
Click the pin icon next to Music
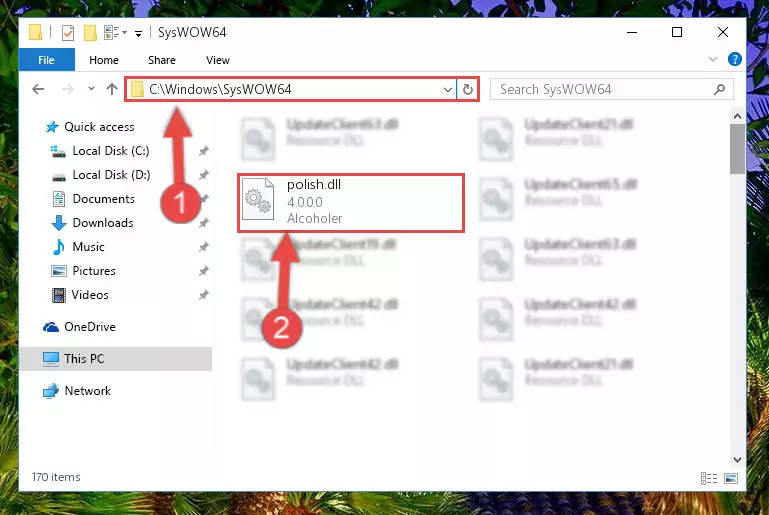[204, 247]
